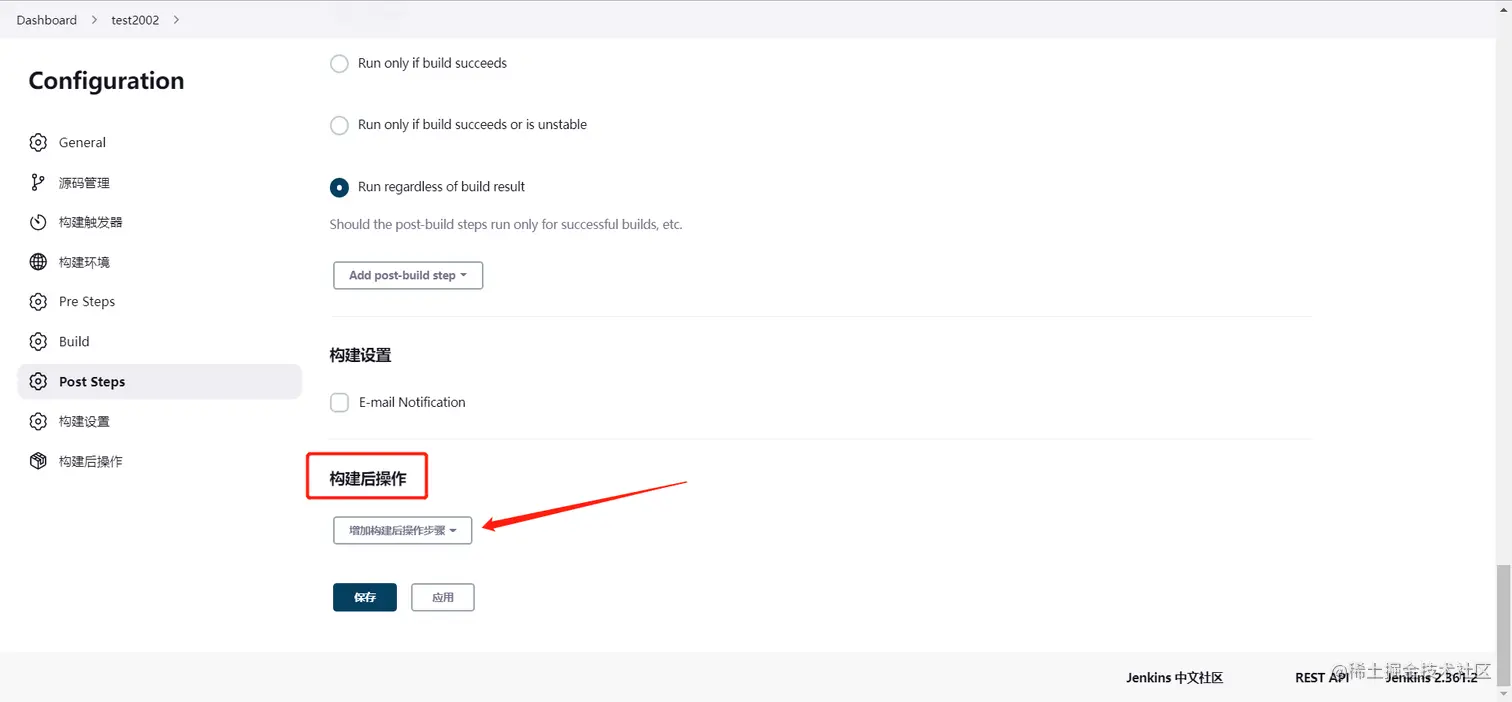Screen dimensions: 1512x702
Task: Open the Dashboard breadcrumb link
Action: [46, 20]
